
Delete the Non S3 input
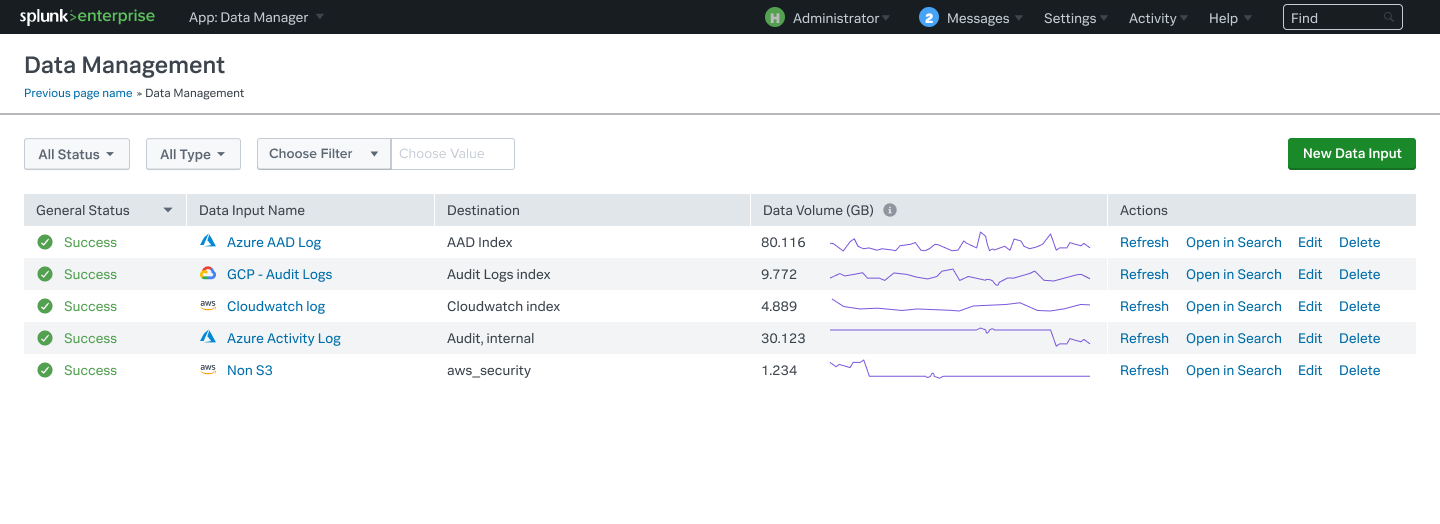click(1359, 370)
